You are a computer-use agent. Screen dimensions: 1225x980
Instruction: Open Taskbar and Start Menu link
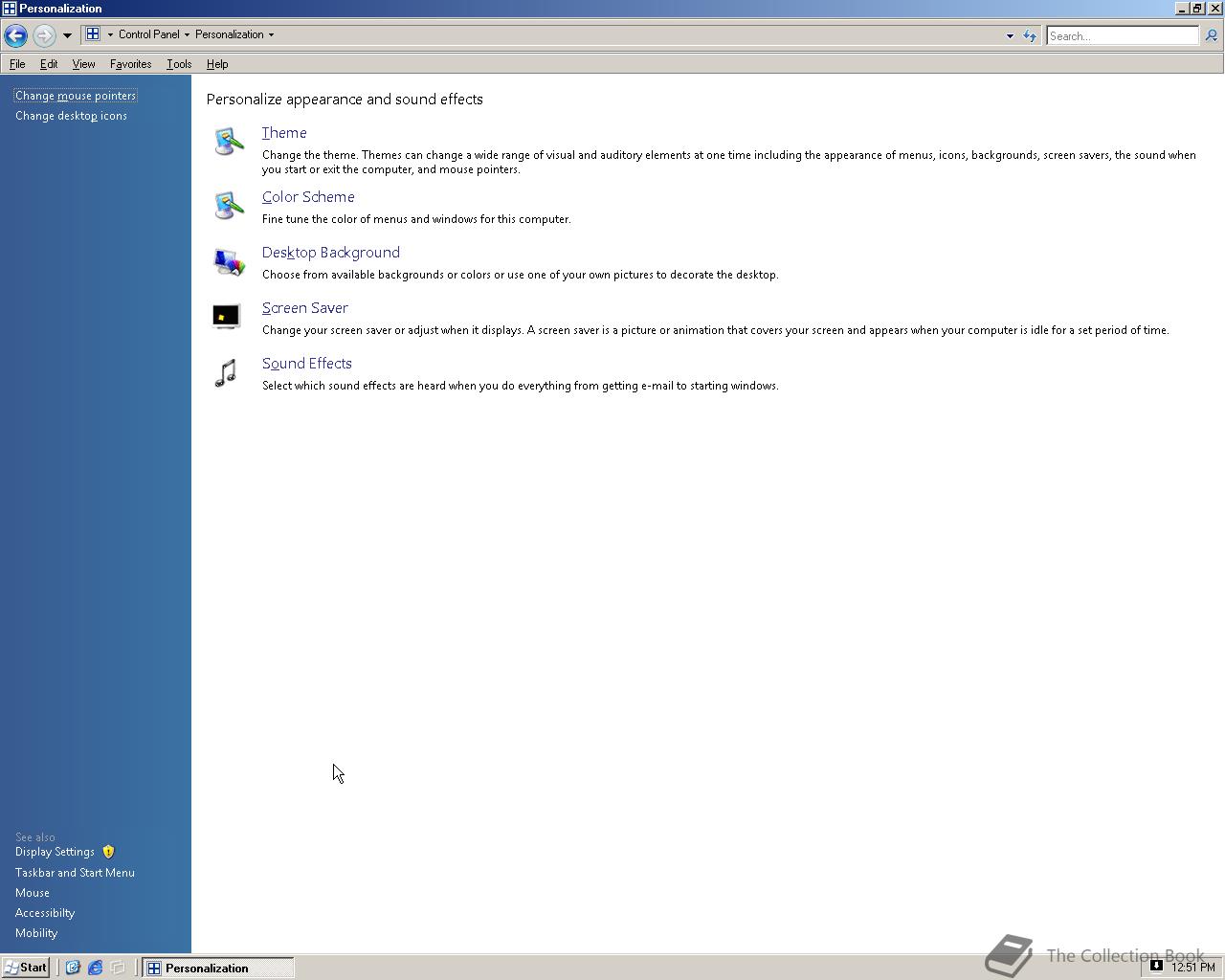tap(75, 873)
